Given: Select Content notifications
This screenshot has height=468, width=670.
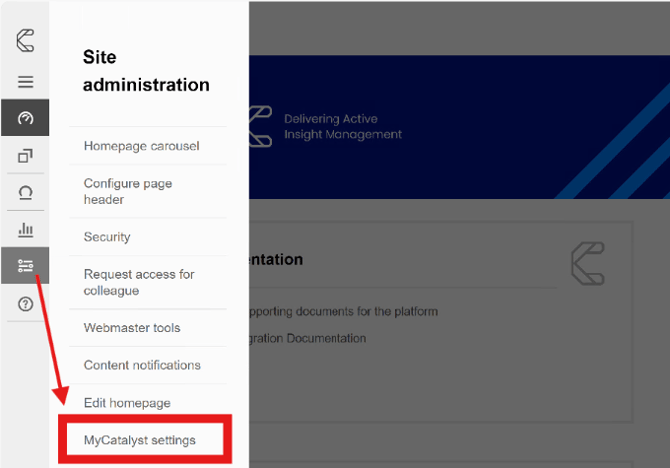Looking at the screenshot, I should pyautogui.click(x=142, y=365).
